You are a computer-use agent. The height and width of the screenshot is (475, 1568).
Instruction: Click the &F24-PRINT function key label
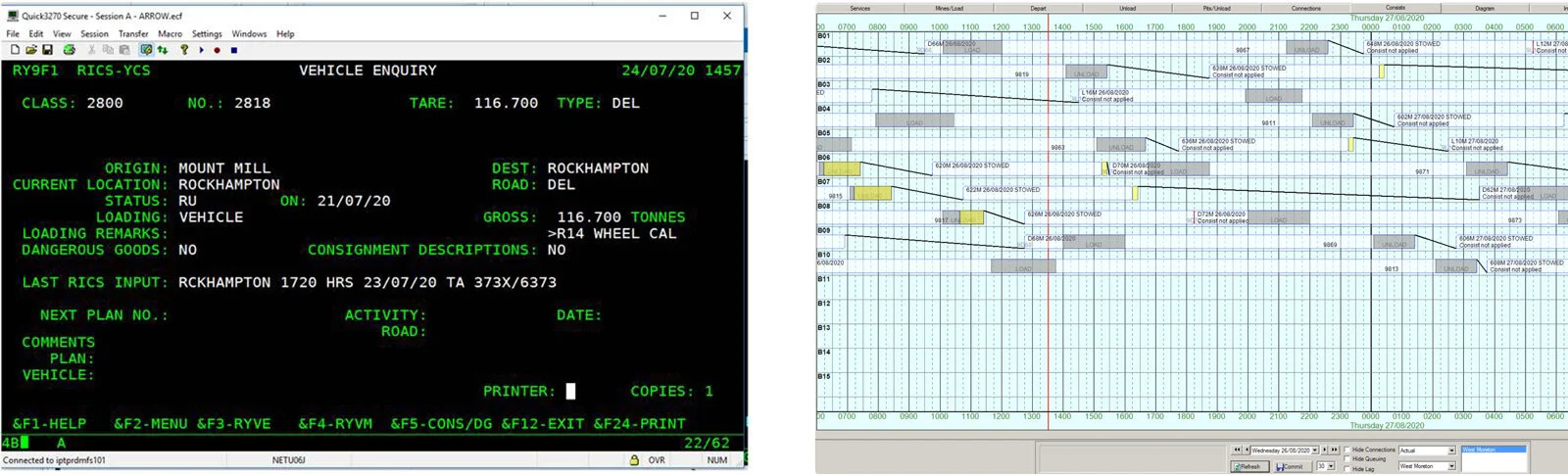pos(639,424)
